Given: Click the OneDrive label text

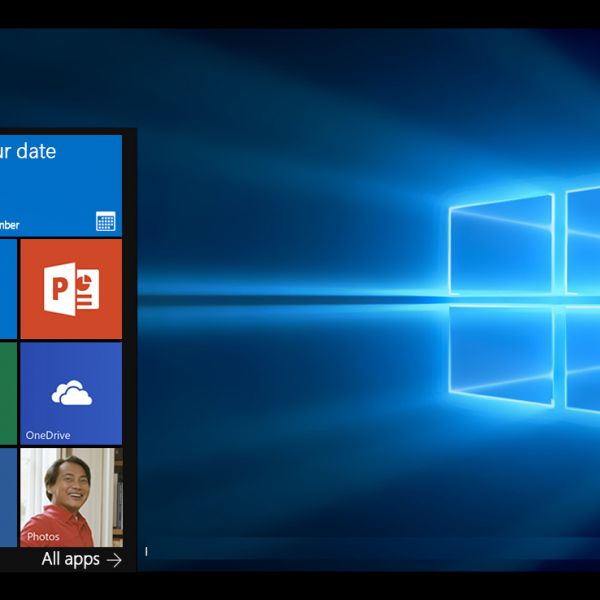Looking at the screenshot, I should (48, 435).
